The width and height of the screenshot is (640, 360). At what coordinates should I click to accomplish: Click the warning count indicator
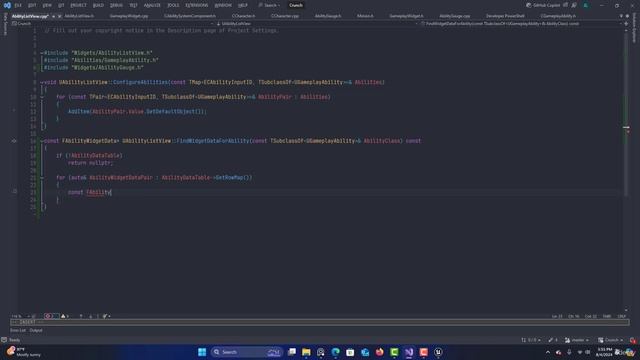pyautogui.click(x=64, y=316)
